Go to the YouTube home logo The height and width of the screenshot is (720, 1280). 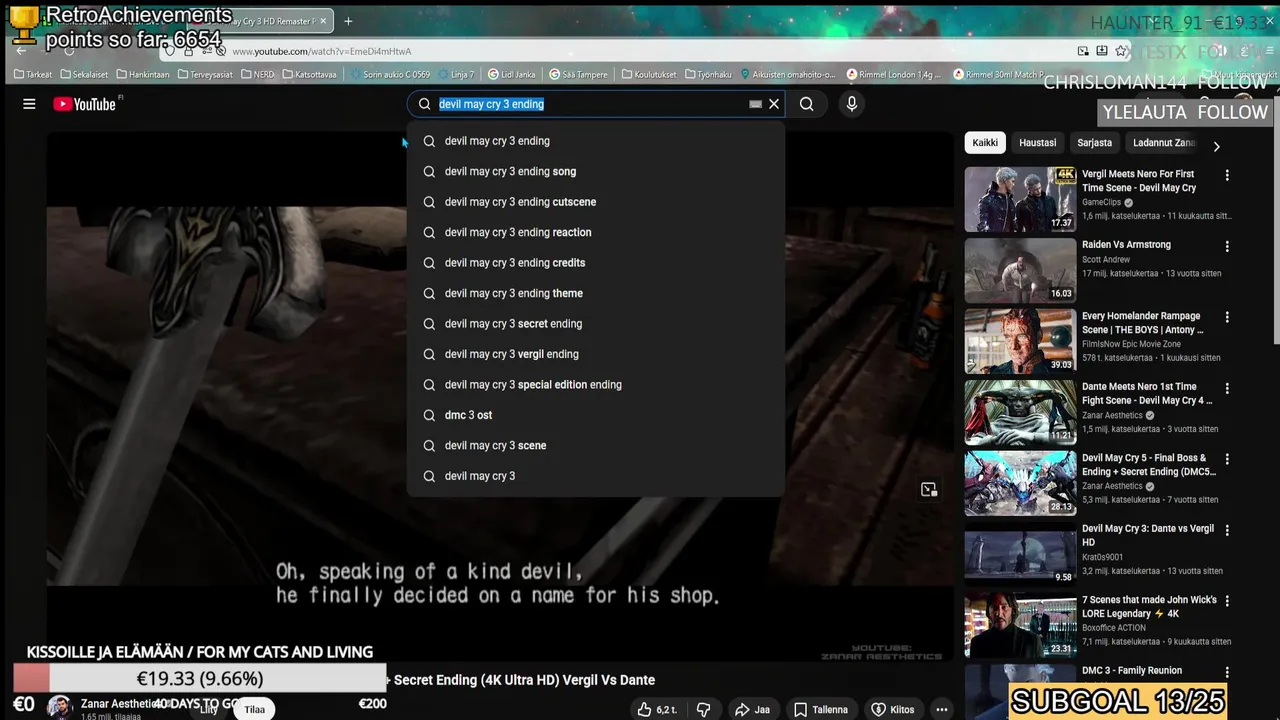(85, 104)
